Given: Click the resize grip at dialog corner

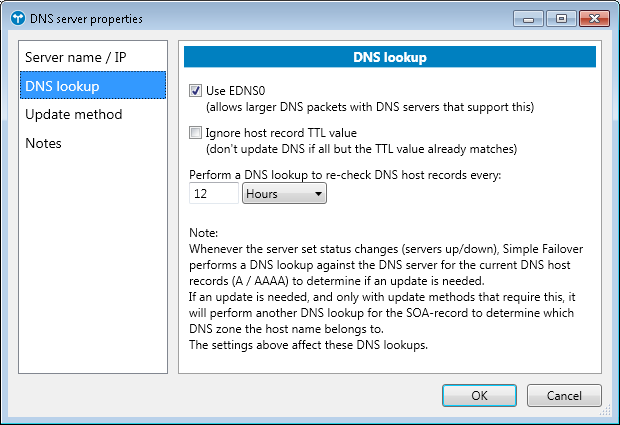Looking at the screenshot, I should 607,412.
